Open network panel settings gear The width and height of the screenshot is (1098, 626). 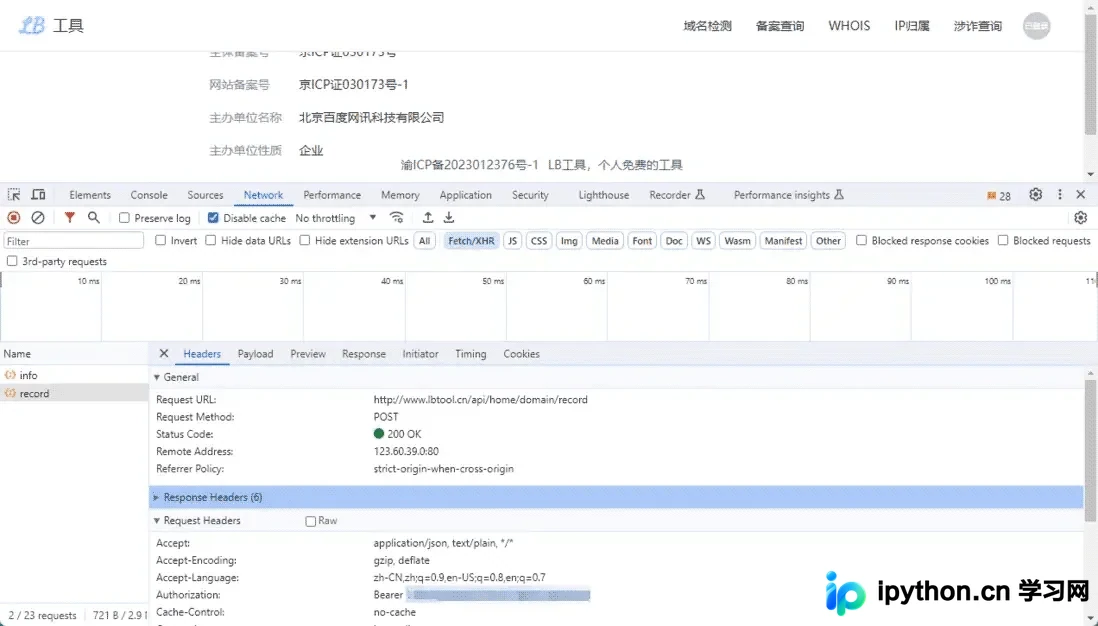coord(1080,218)
